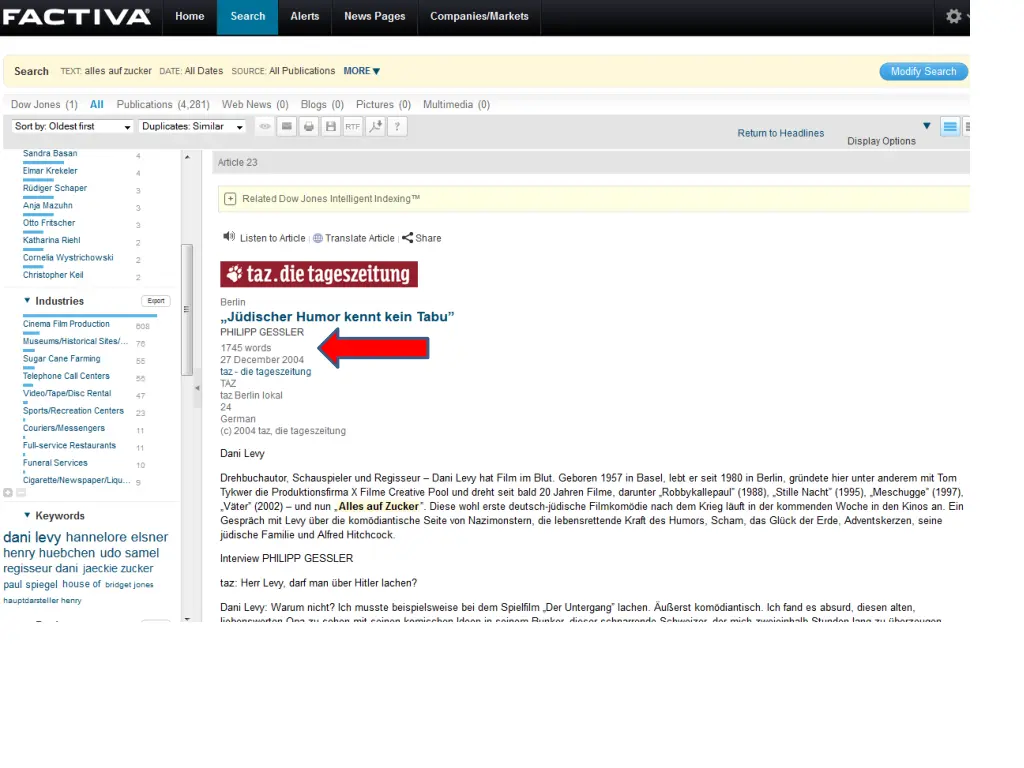Select the Multimedia (0) tab
The image size is (1024, 768).
(456, 104)
